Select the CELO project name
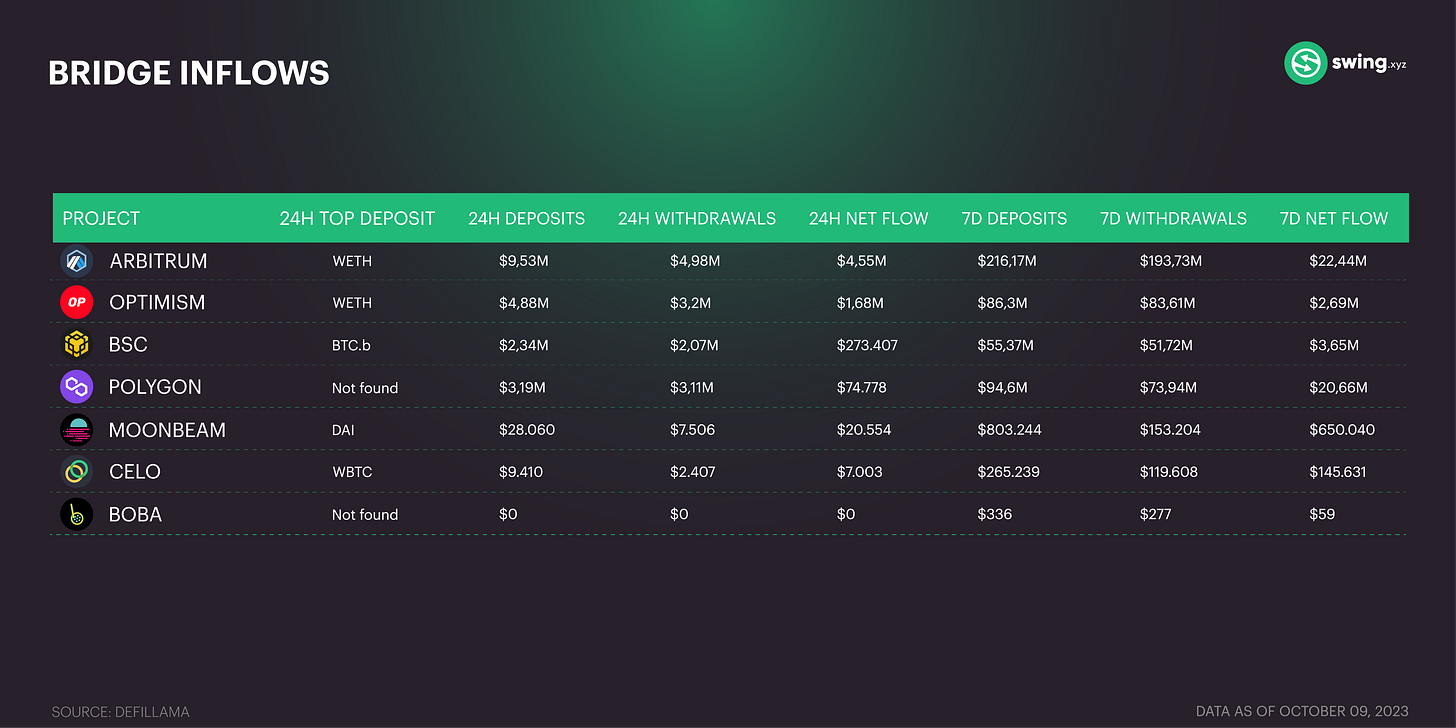This screenshot has height=728, width=1456. click(135, 472)
